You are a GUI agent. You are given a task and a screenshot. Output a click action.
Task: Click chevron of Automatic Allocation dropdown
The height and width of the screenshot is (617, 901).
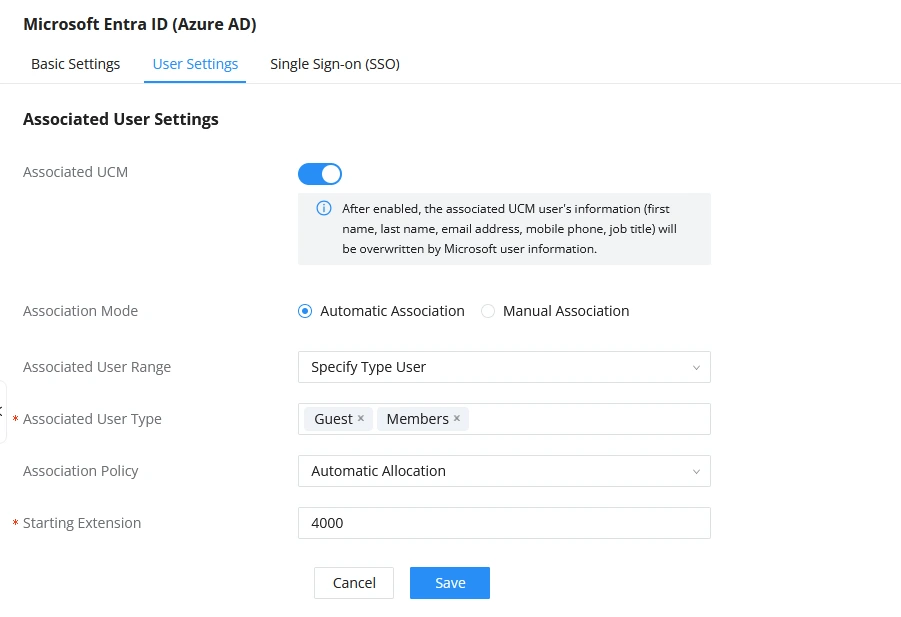click(696, 472)
